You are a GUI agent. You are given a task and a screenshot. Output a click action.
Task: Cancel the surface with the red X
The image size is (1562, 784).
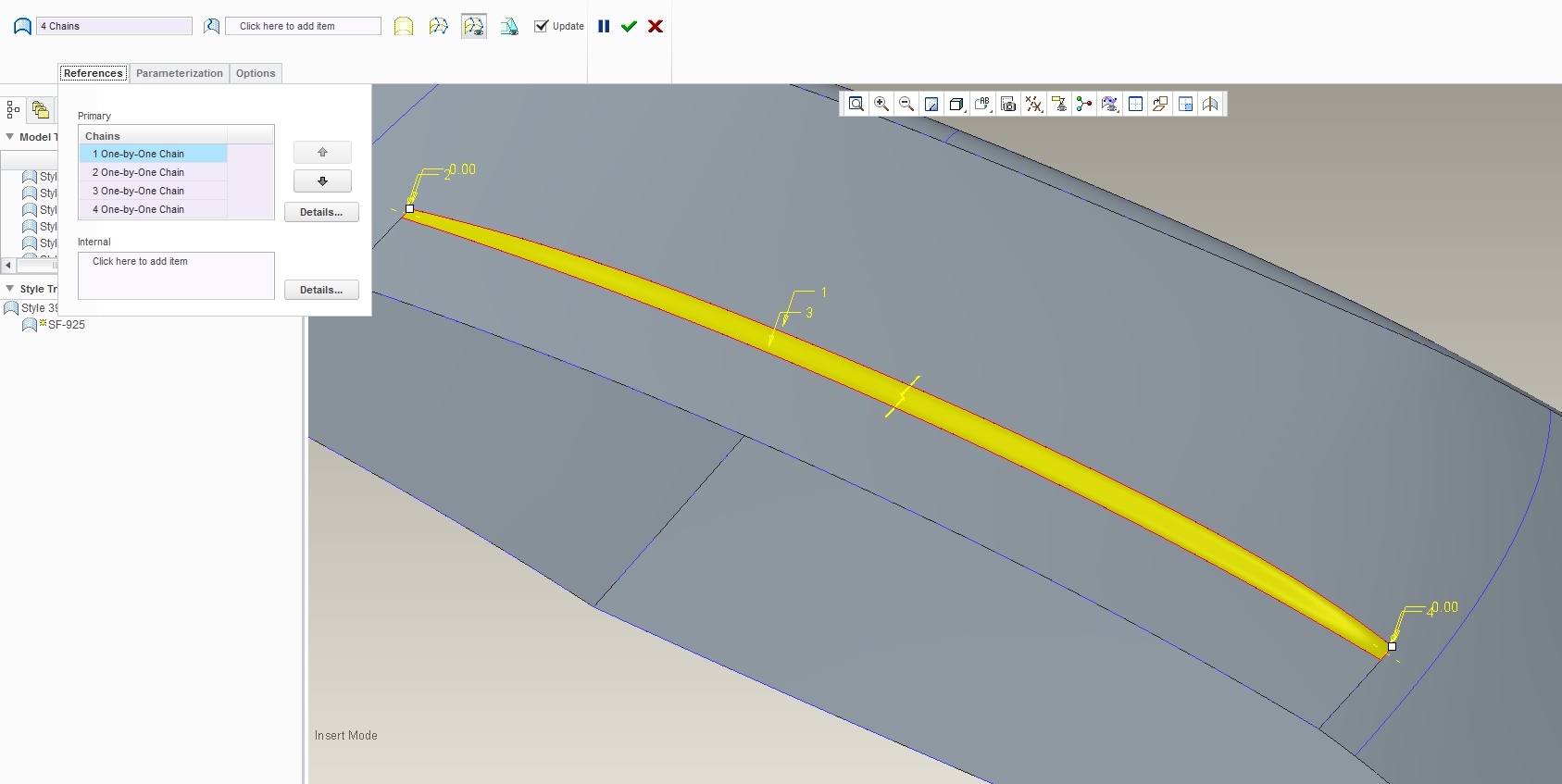click(656, 26)
